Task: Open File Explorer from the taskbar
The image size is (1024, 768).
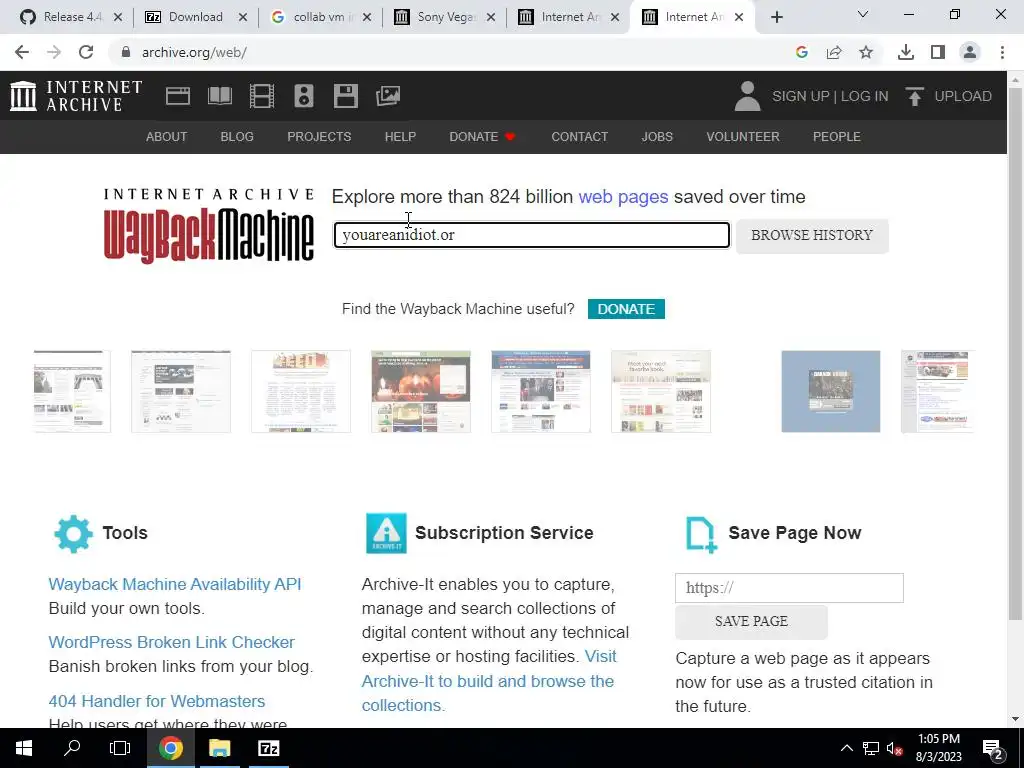Action: coord(219,748)
